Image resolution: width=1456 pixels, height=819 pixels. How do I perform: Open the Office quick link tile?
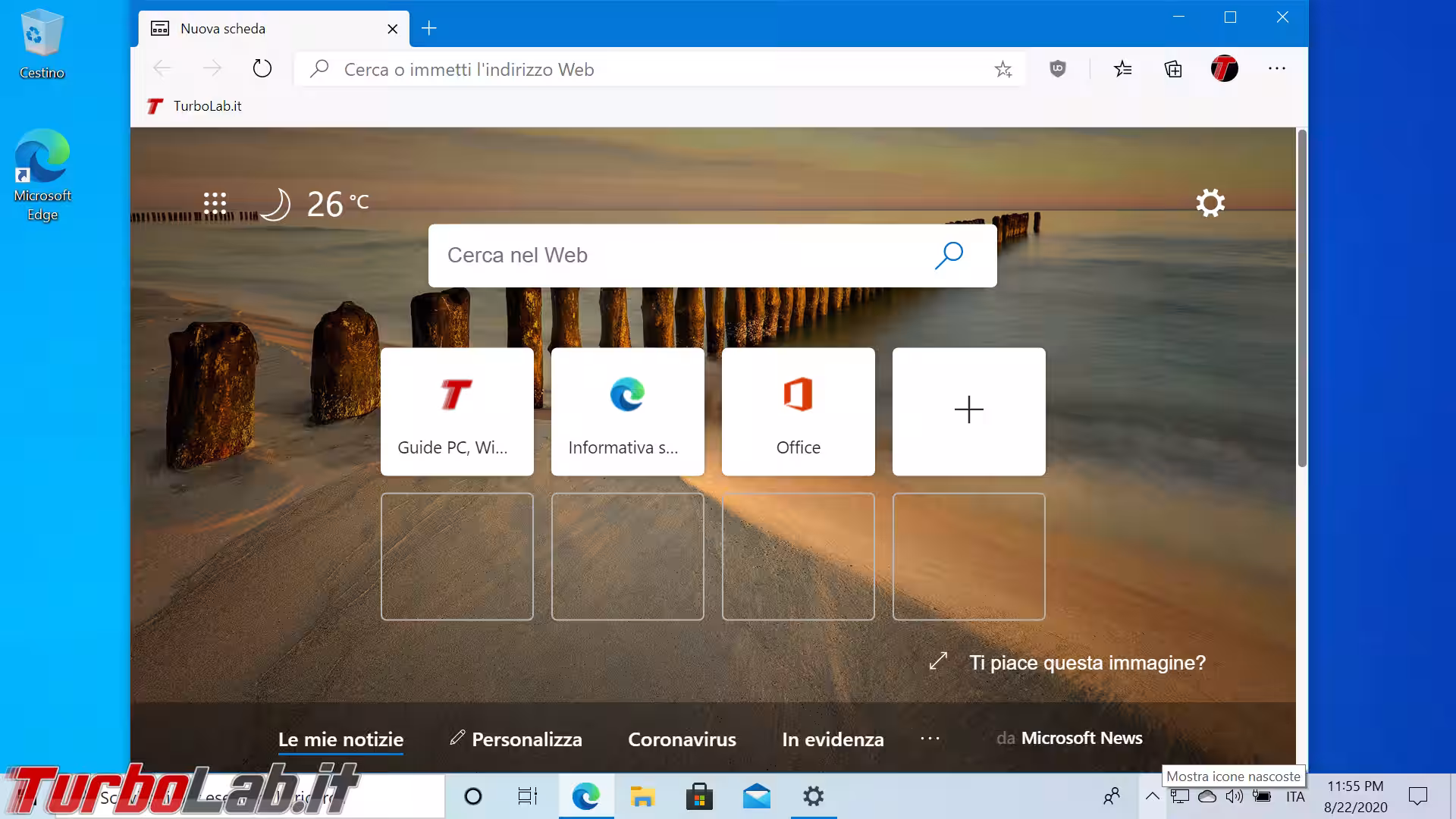pos(798,412)
